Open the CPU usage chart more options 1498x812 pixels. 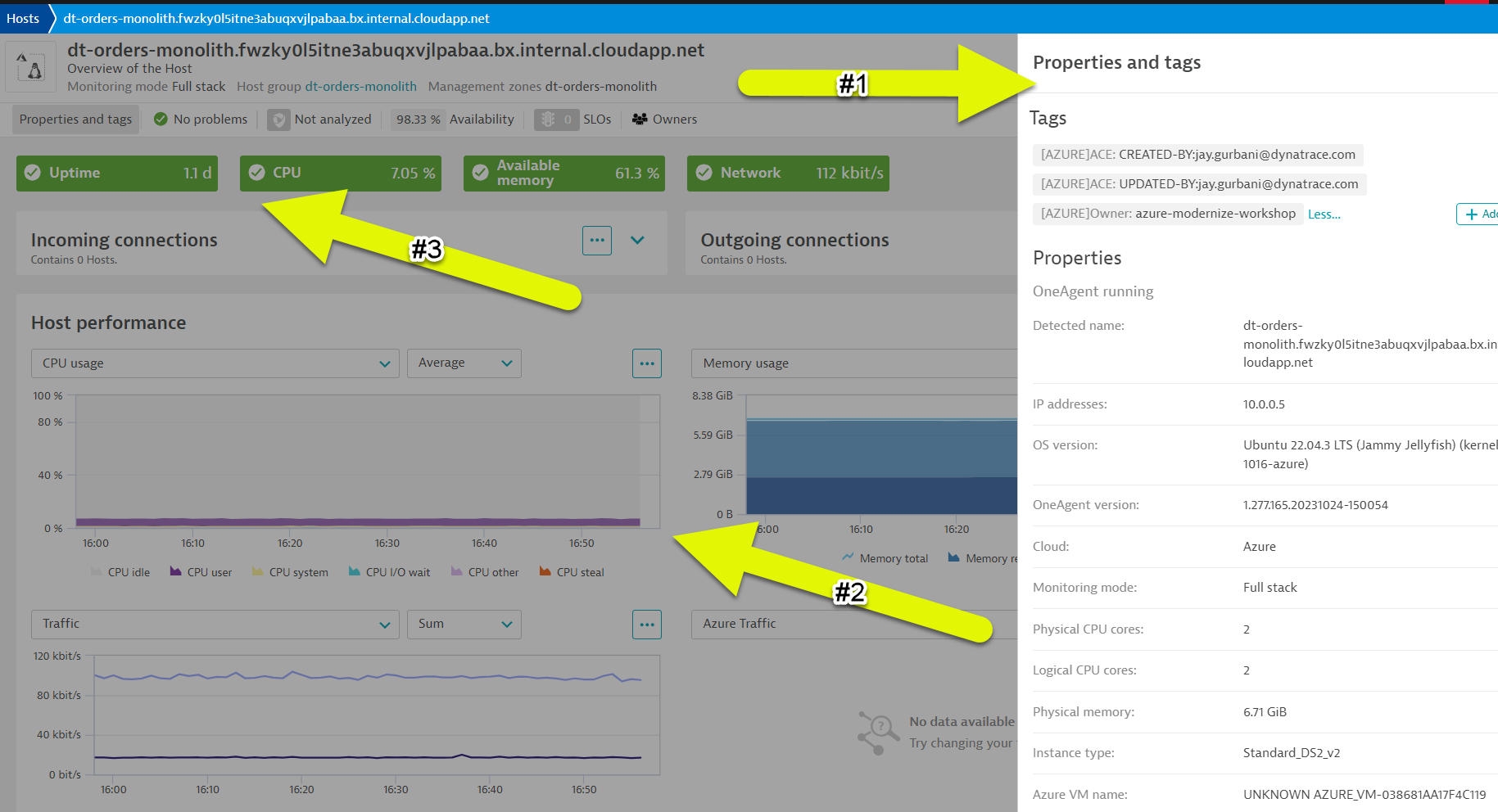(647, 363)
